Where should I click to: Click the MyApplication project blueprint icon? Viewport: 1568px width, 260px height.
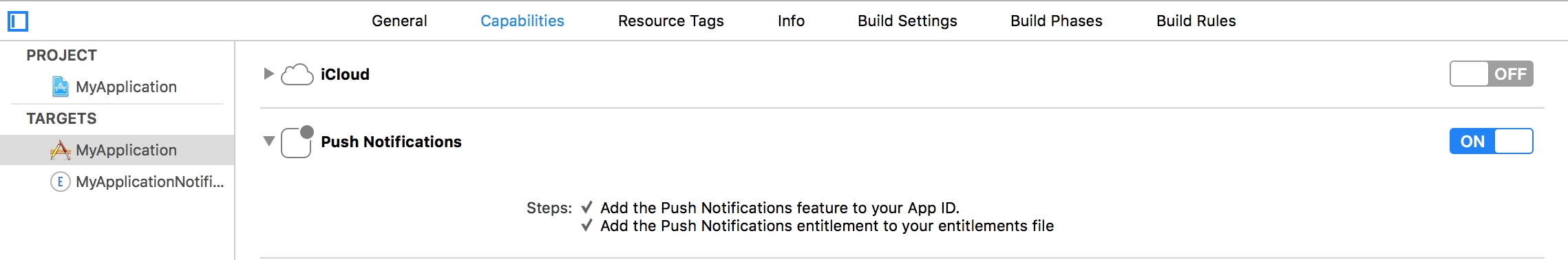(61, 87)
